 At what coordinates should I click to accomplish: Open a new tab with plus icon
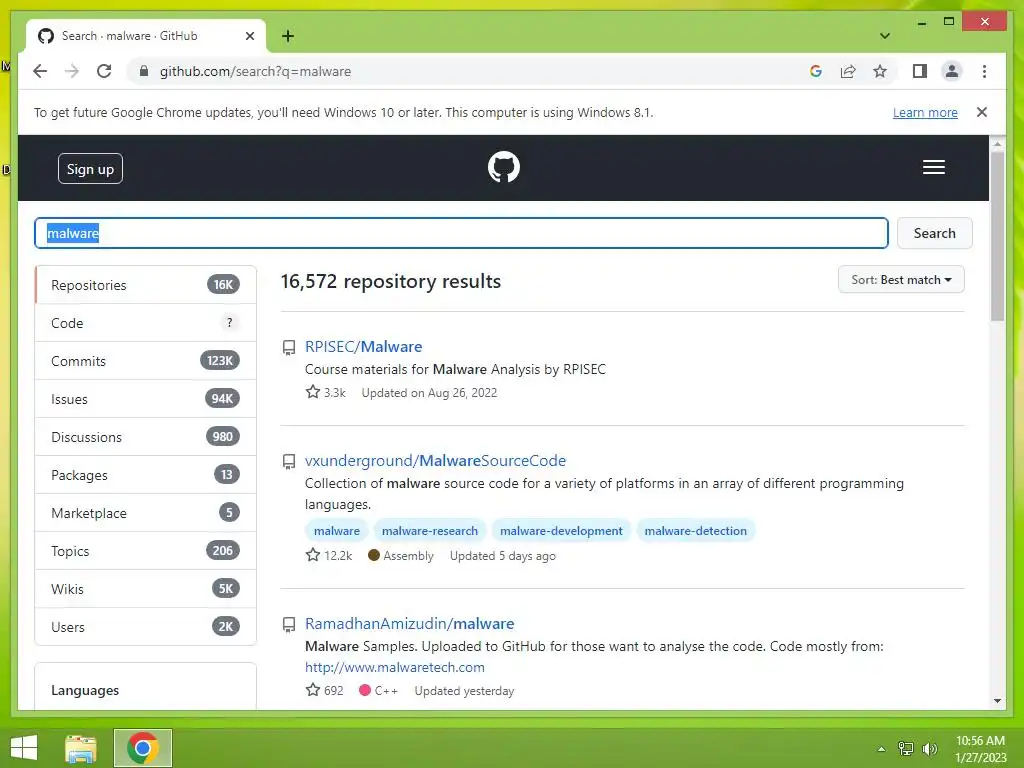[x=288, y=36]
